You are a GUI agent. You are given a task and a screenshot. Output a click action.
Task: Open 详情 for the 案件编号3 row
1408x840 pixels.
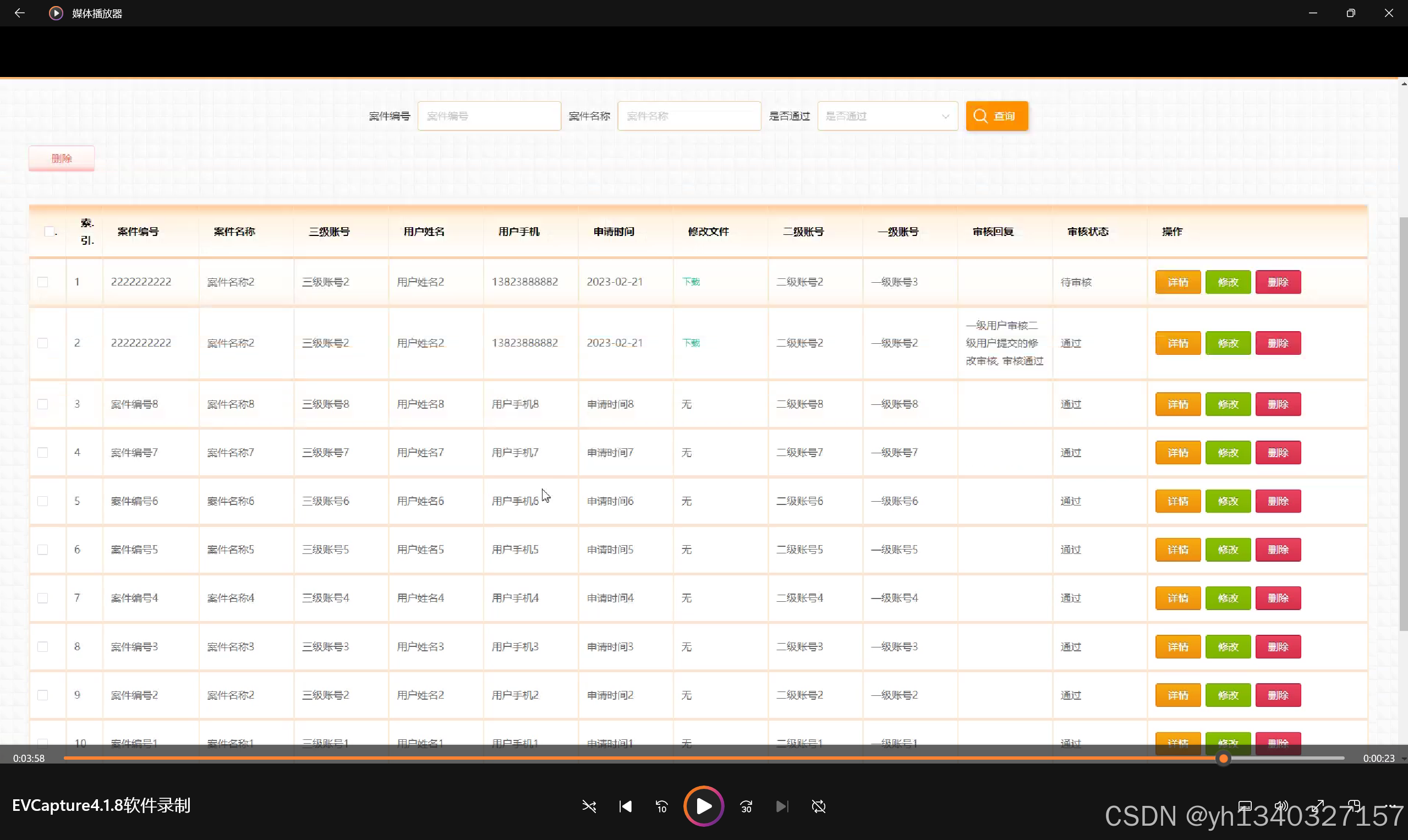tap(1177, 647)
